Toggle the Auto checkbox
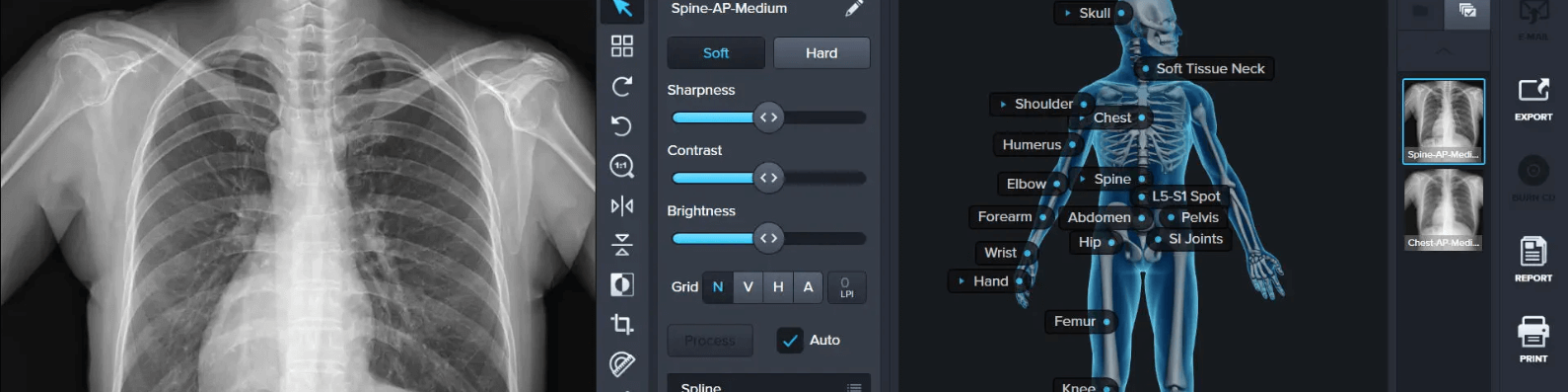This screenshot has height=392, width=1568. (790, 340)
